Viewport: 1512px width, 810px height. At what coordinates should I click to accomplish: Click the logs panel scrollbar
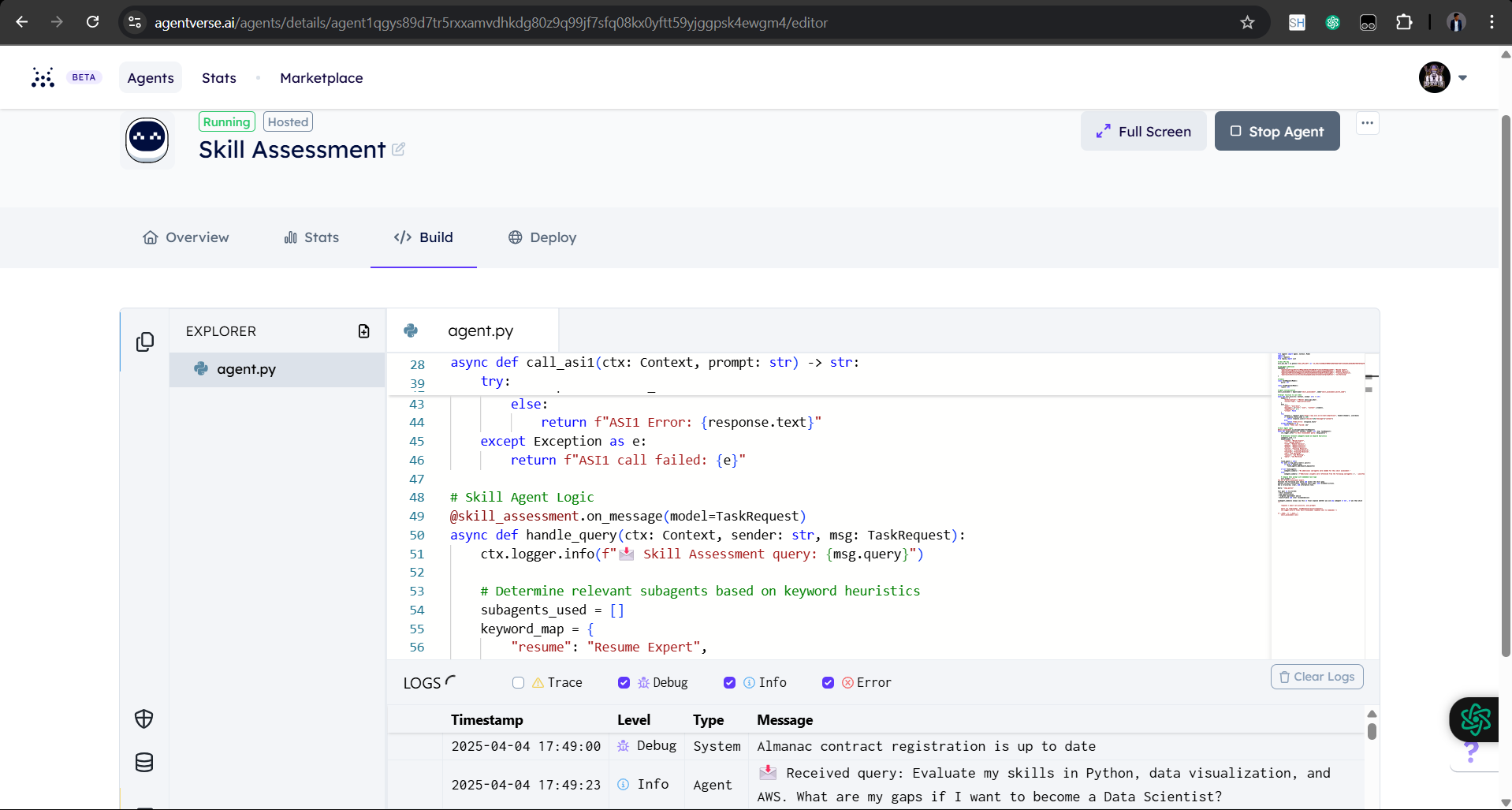click(x=1372, y=731)
